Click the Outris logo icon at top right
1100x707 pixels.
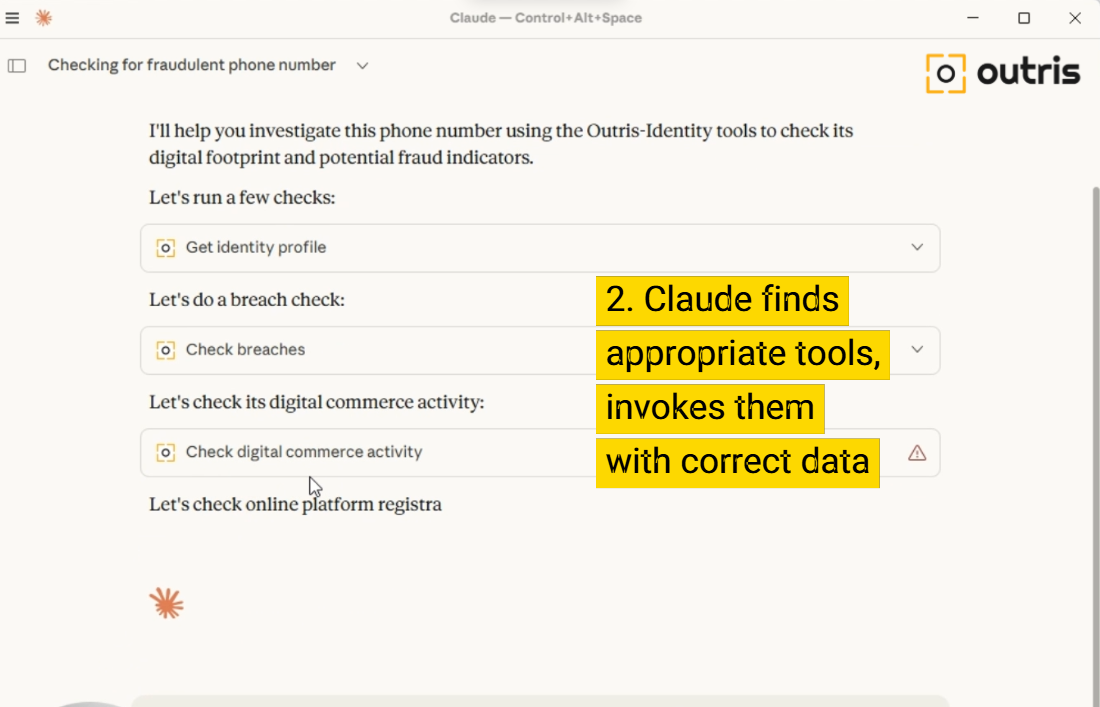944,71
